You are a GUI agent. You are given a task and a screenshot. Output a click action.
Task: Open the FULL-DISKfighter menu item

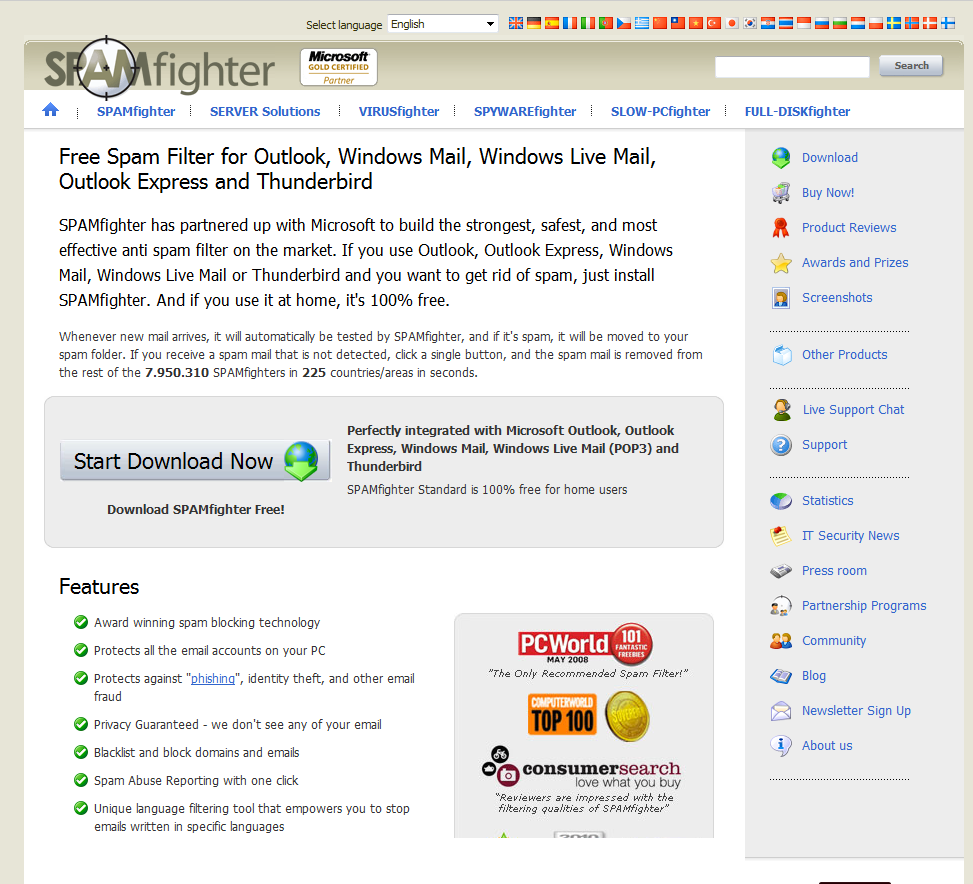[797, 112]
